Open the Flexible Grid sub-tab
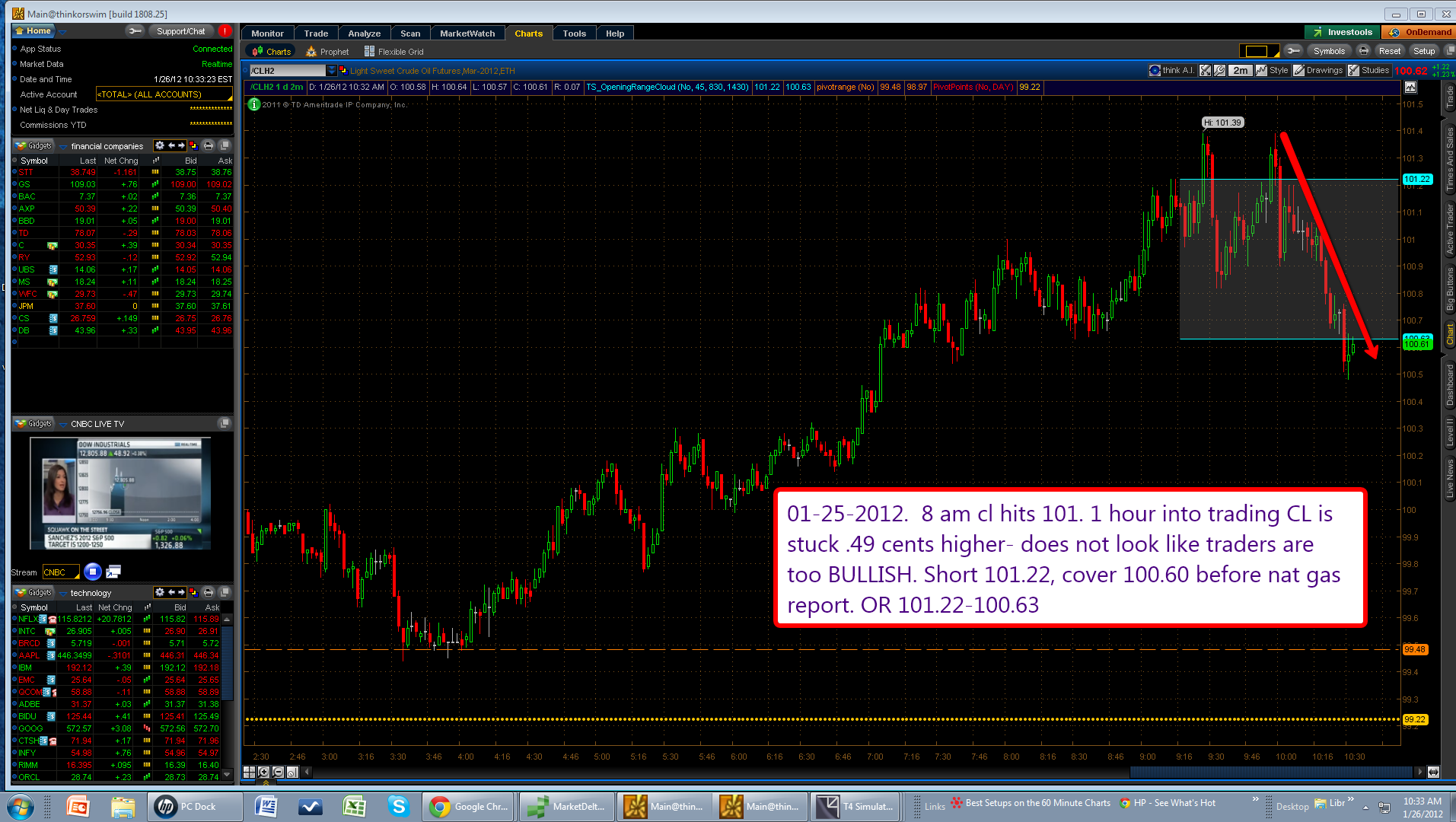The image size is (1456, 822). point(393,52)
